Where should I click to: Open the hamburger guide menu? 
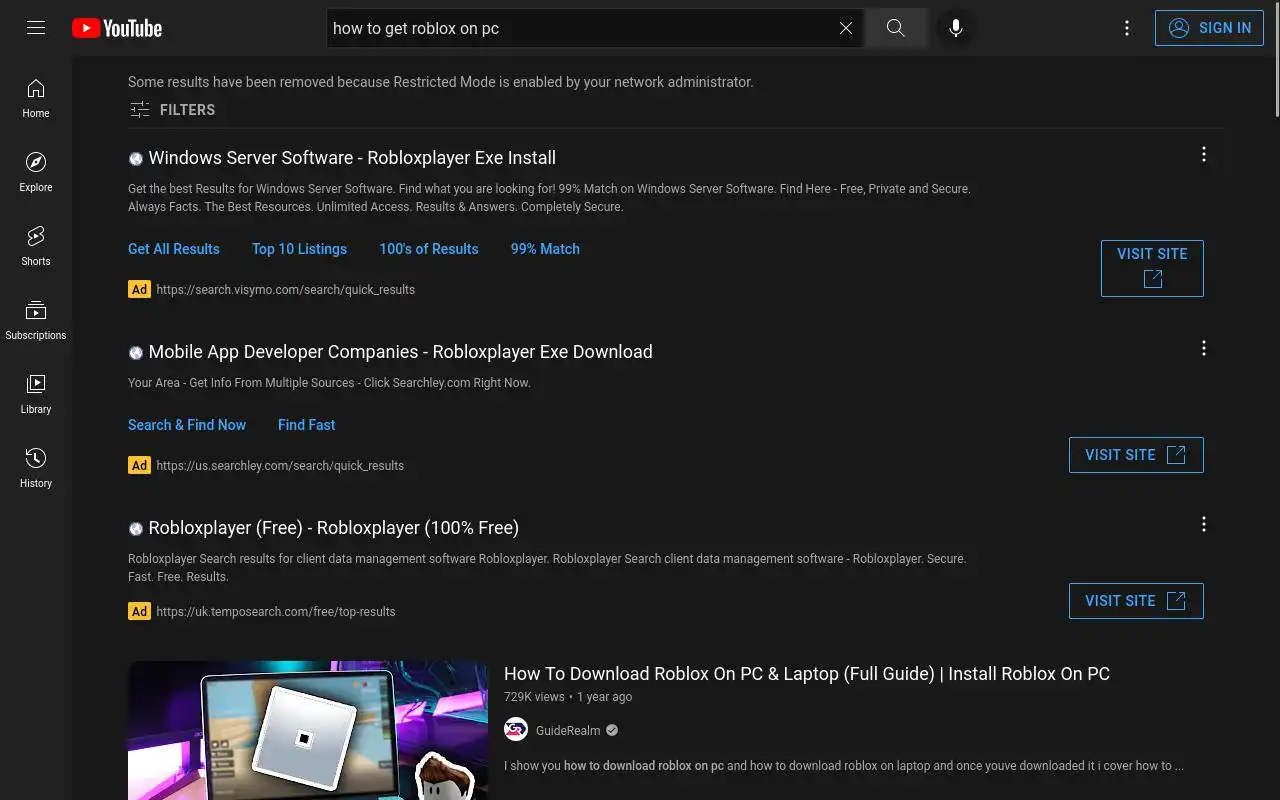[36, 28]
